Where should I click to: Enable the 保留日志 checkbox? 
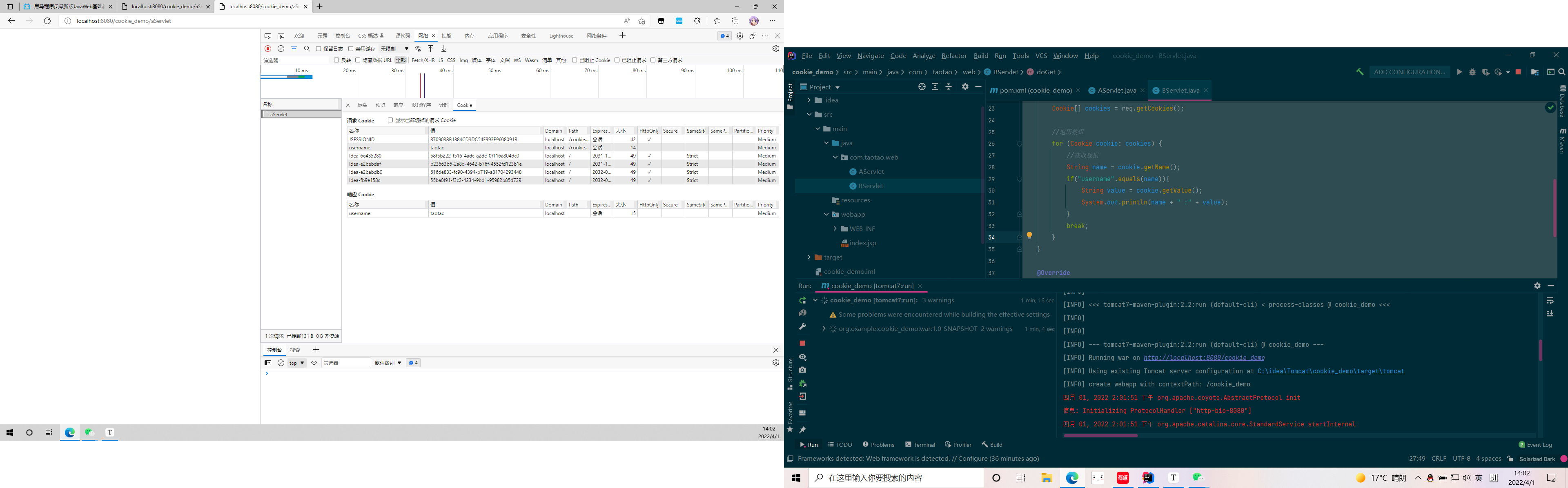coord(318,49)
